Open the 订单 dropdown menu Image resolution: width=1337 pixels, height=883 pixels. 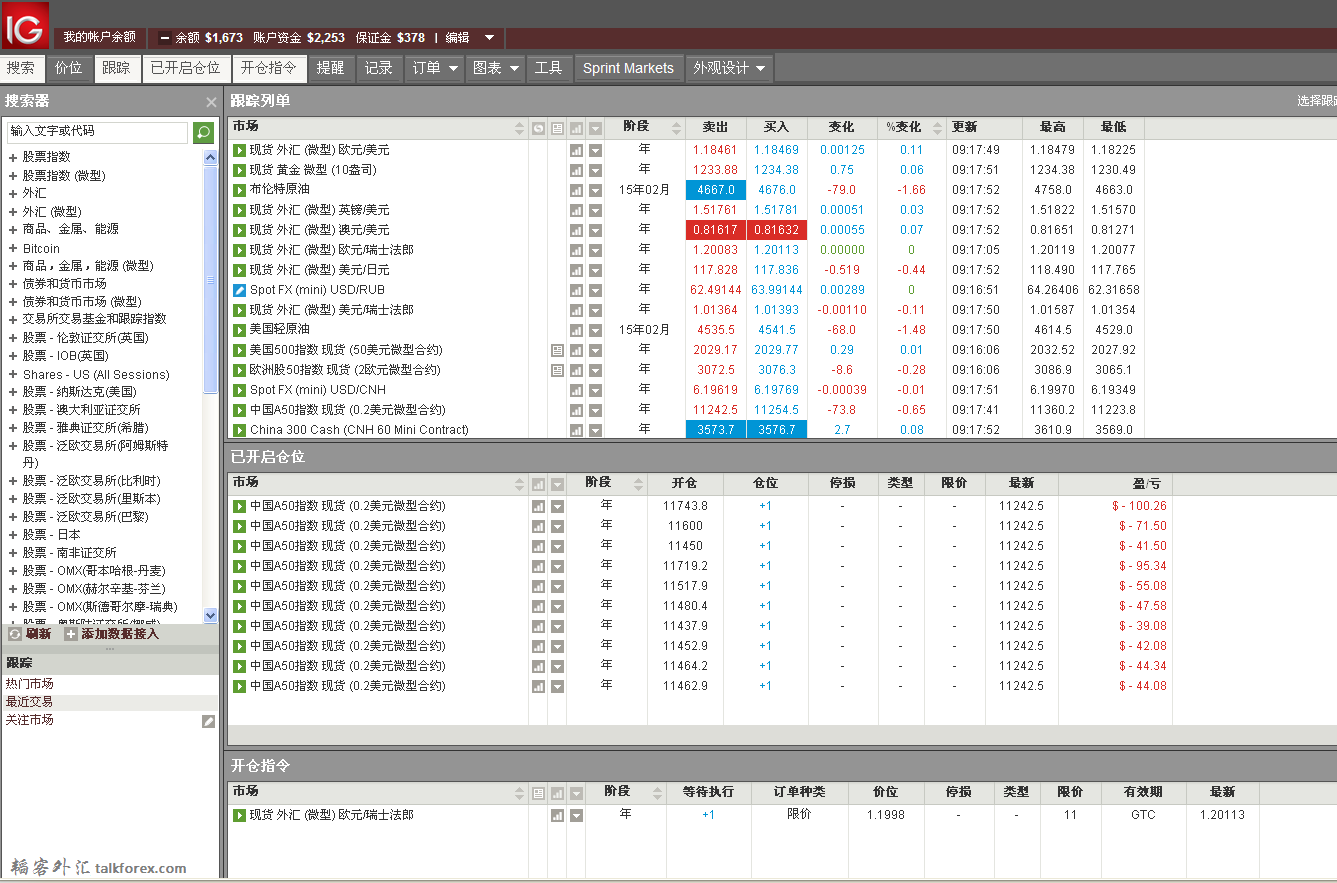tap(434, 68)
